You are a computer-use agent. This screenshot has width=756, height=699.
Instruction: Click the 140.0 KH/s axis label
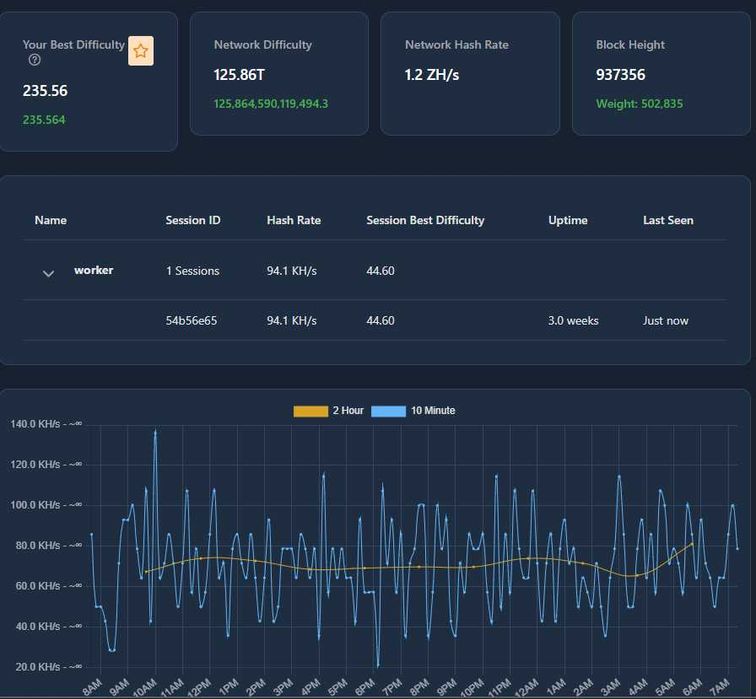(46, 424)
